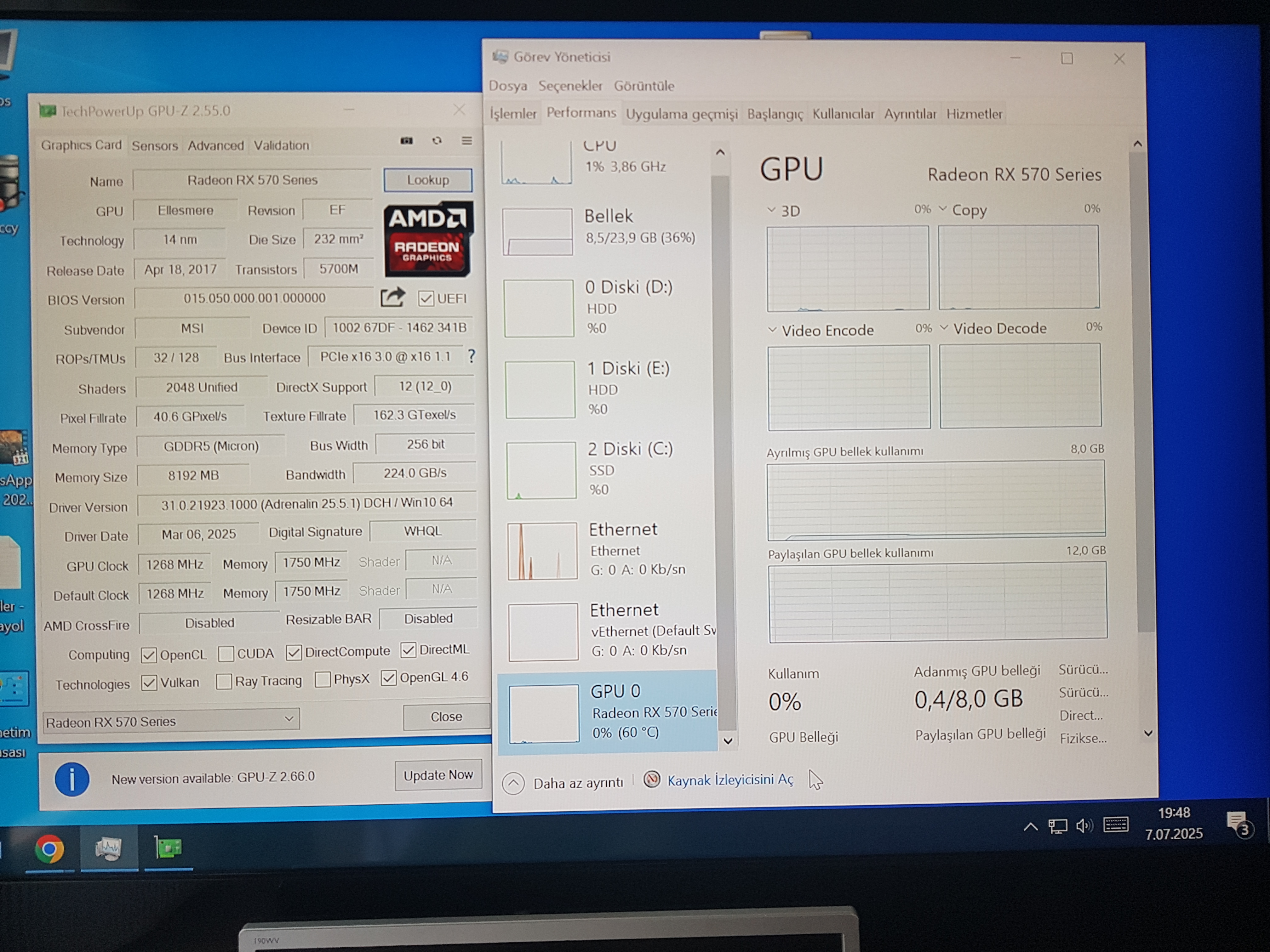Click Chrome icon in the taskbar
The width and height of the screenshot is (1270, 952).
pos(49,849)
